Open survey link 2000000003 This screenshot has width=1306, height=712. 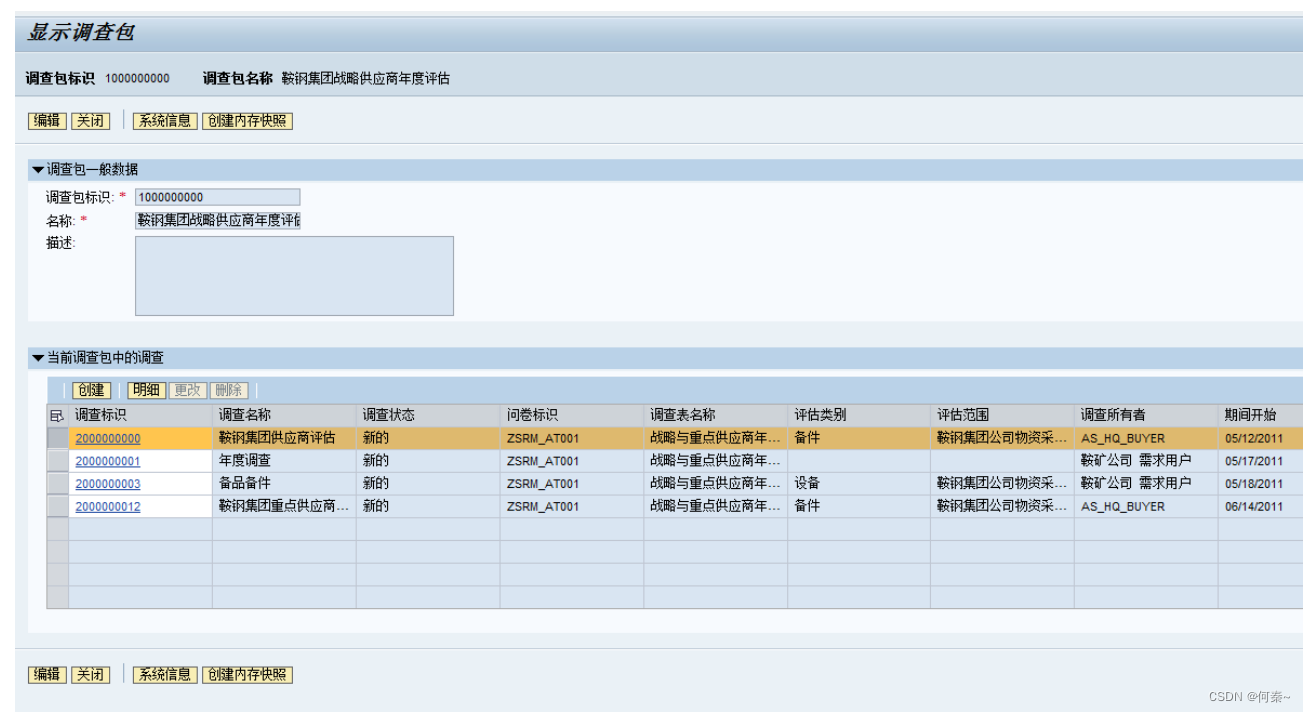tap(108, 484)
